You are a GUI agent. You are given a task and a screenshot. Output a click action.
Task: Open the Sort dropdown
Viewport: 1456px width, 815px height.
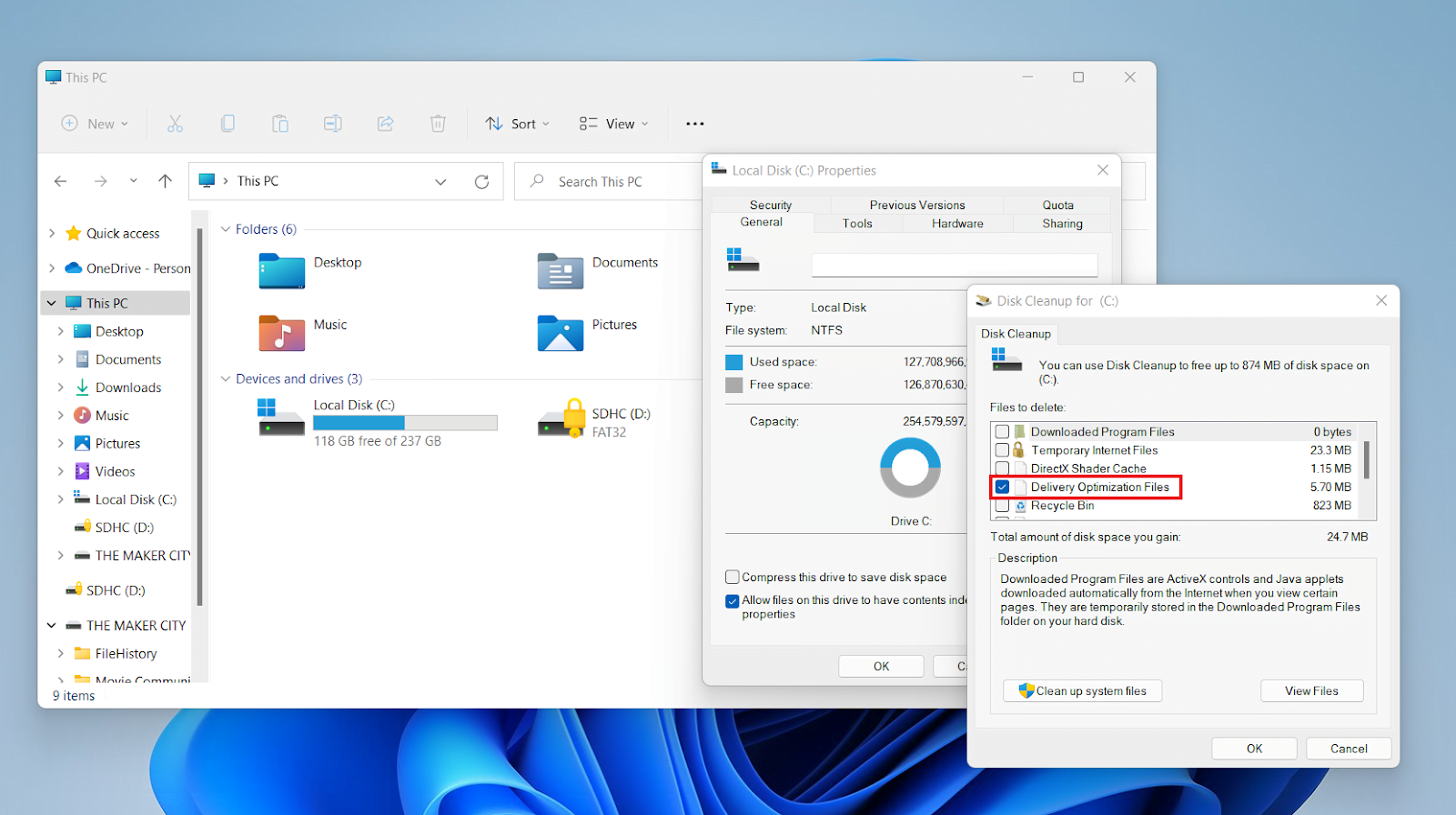517,124
